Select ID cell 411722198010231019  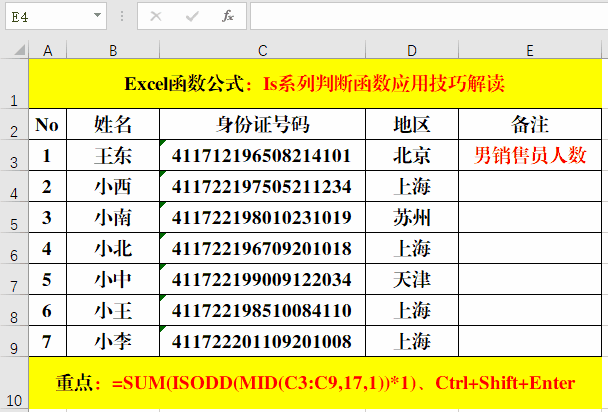263,217
